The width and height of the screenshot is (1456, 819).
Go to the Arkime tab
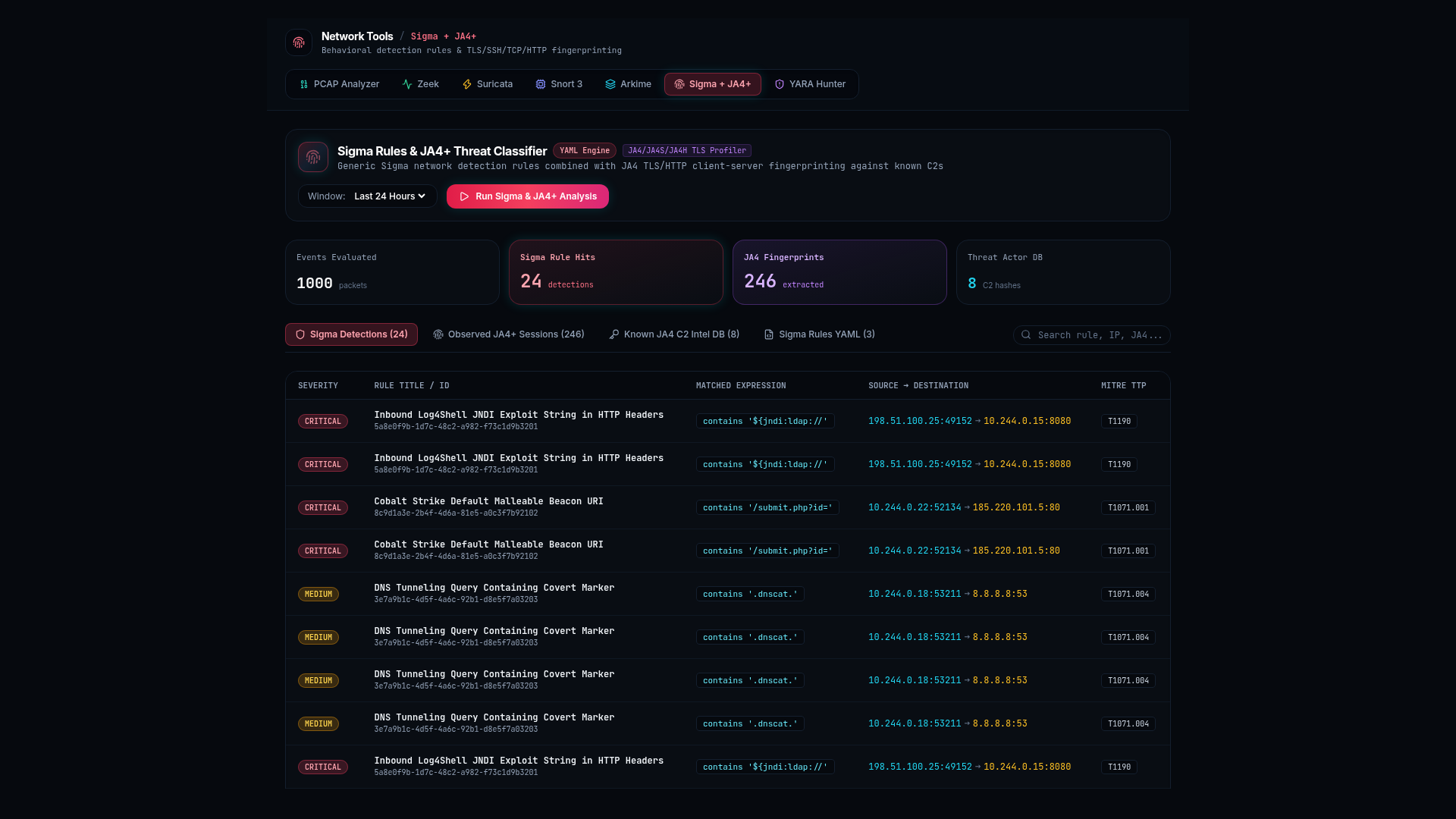[x=629, y=84]
